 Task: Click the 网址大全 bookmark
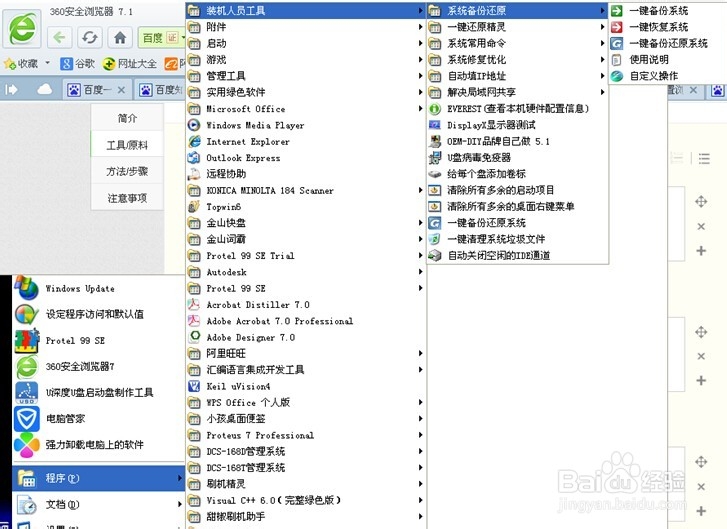click(130, 64)
